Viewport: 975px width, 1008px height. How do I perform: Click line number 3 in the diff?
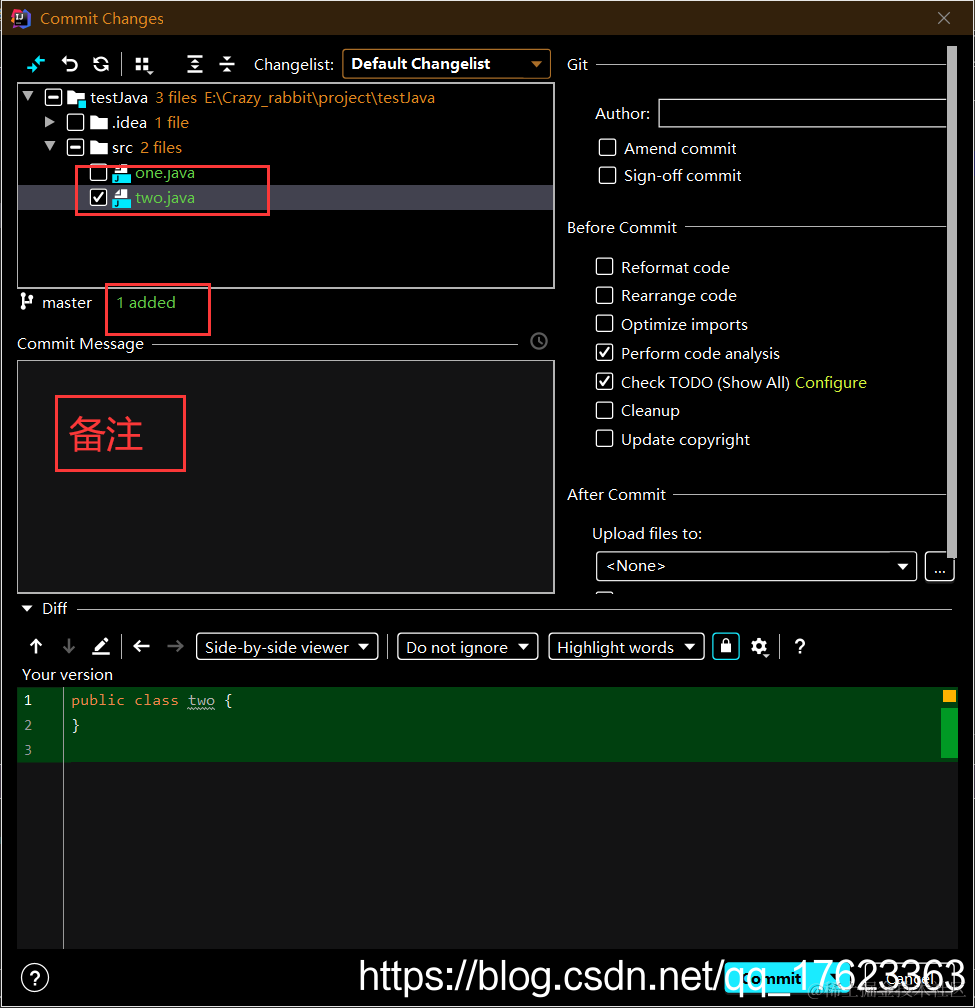28,750
